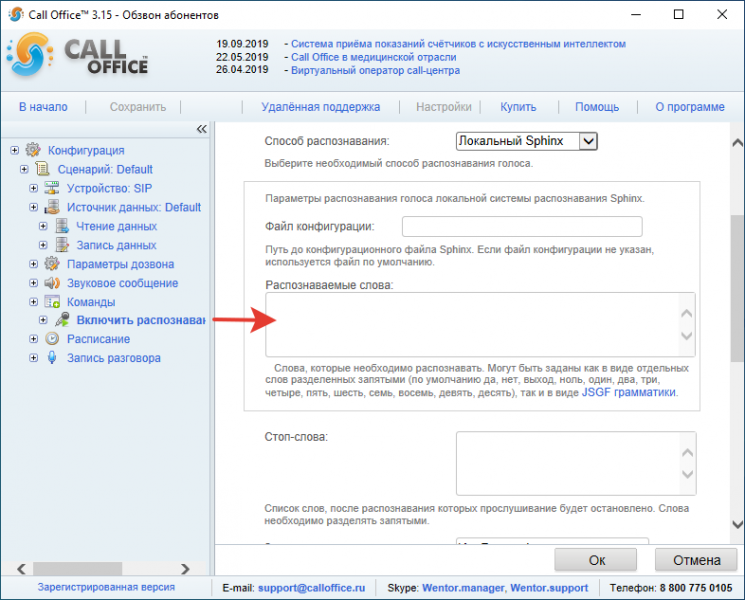This screenshot has width=745, height=600.
Task: Expand the Звуковое сообщение node
Action: pos(33,283)
